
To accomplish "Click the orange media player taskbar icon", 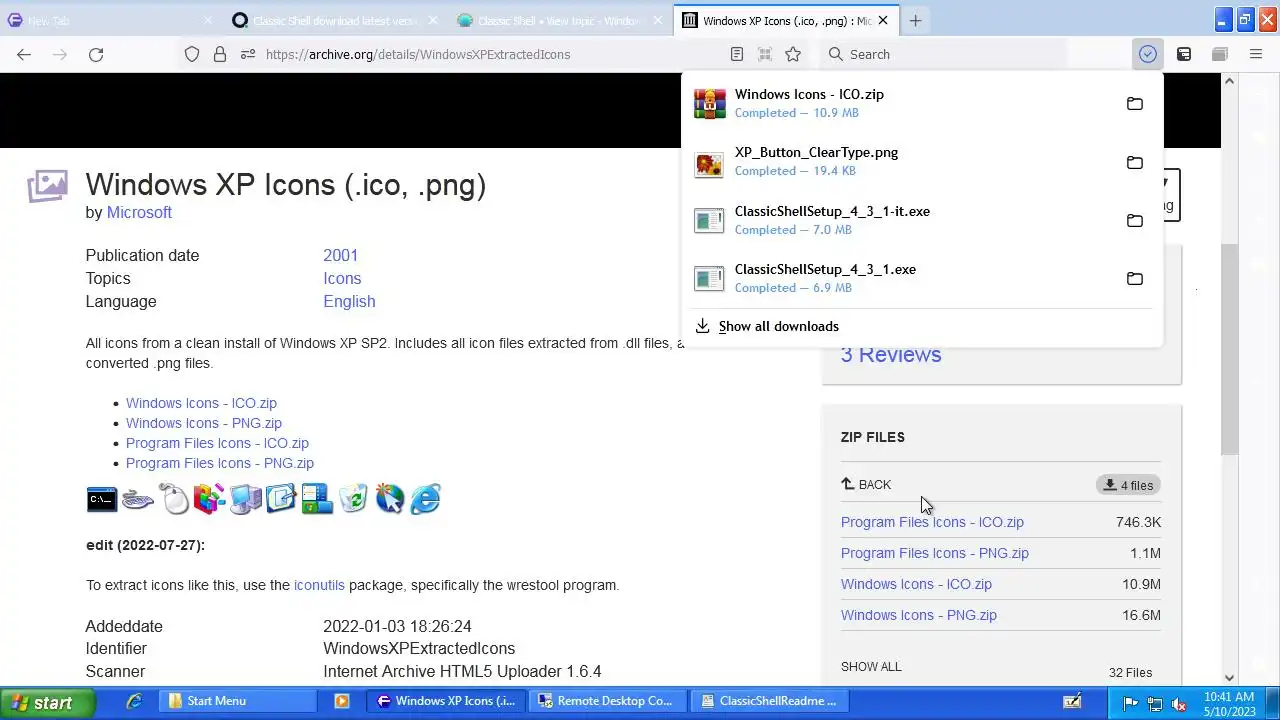I will 341,701.
